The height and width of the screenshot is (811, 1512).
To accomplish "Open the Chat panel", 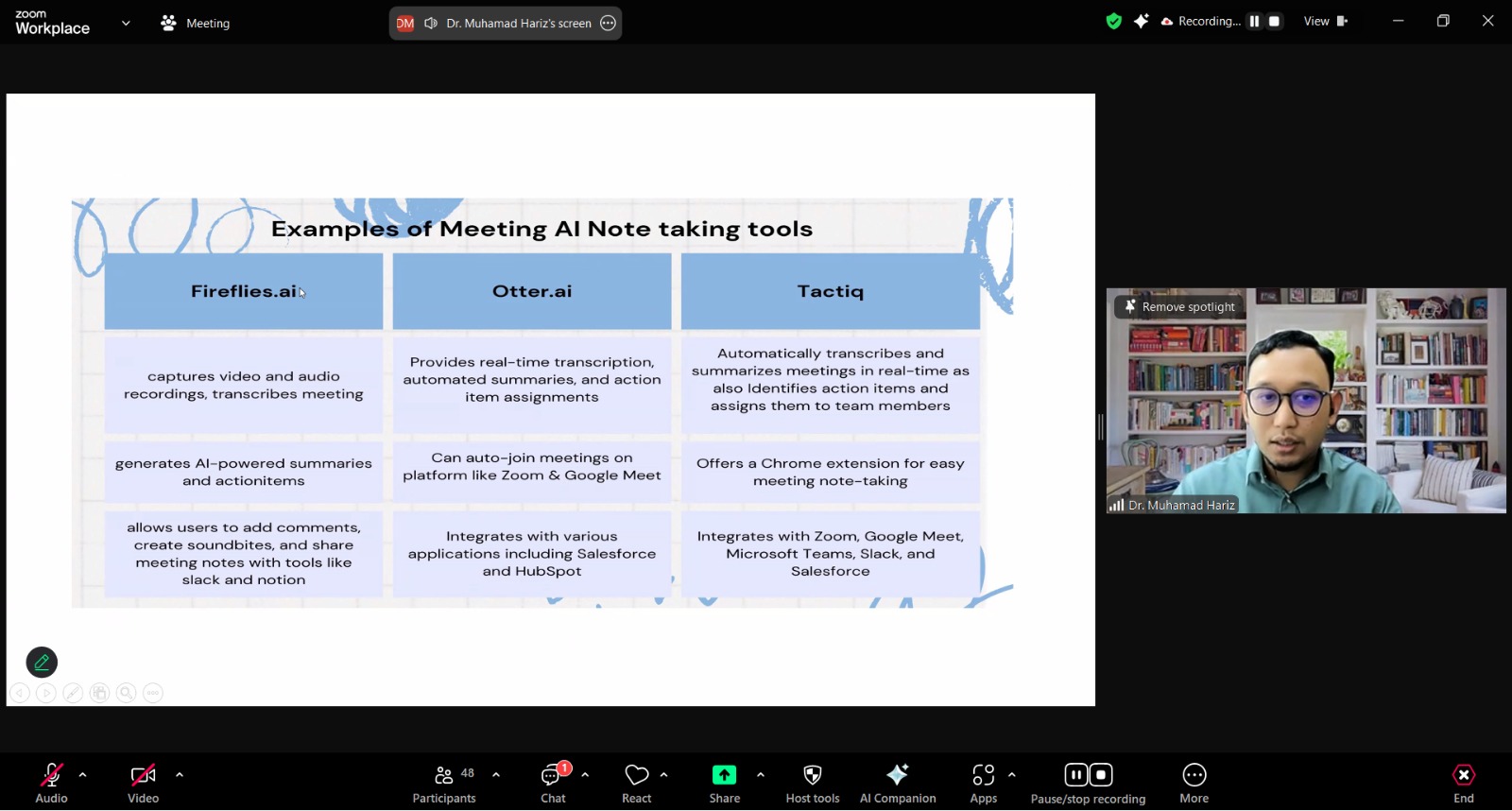I will (553, 783).
